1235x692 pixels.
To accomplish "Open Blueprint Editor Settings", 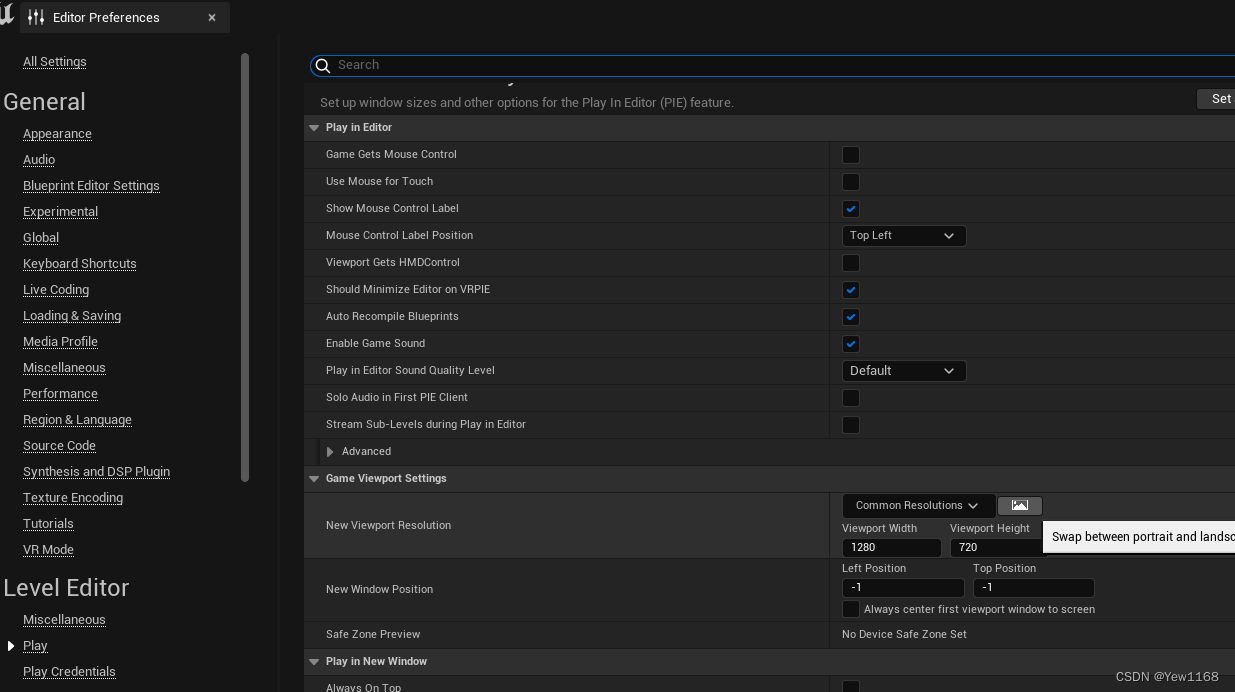I will pyautogui.click(x=91, y=186).
